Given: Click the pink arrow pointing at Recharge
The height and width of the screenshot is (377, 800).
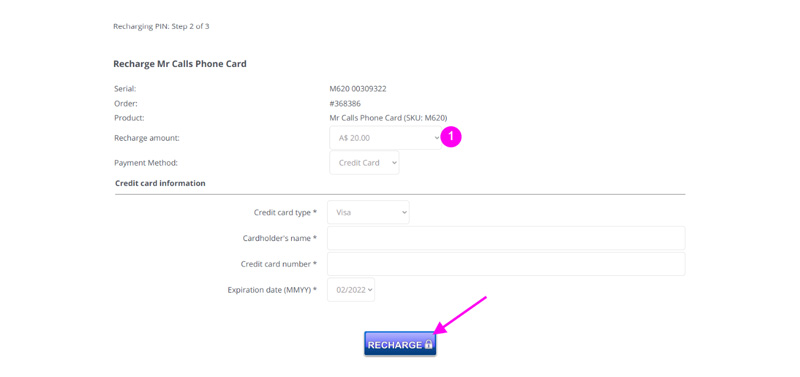Looking at the screenshot, I should point(461,315).
